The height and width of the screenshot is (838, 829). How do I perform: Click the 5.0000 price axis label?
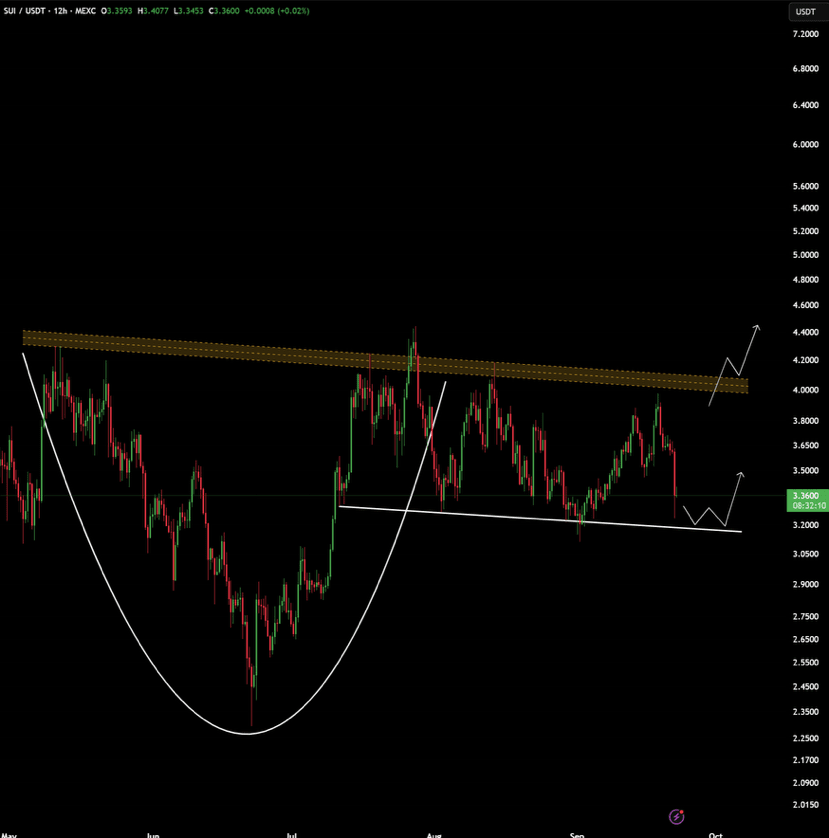point(805,255)
